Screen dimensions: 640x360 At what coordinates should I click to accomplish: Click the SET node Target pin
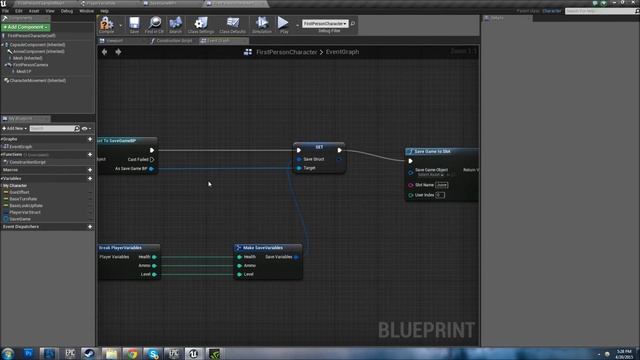[x=299, y=168]
